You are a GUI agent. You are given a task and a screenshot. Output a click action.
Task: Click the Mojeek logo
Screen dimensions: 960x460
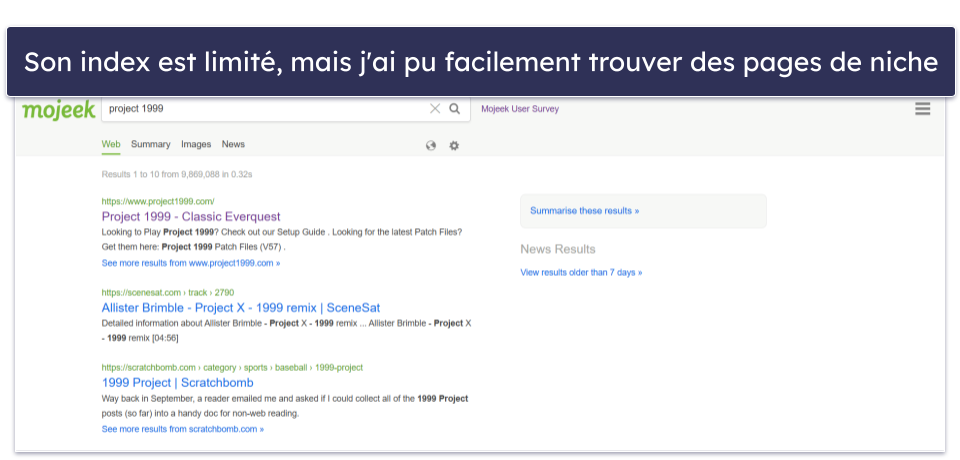[x=59, y=110]
